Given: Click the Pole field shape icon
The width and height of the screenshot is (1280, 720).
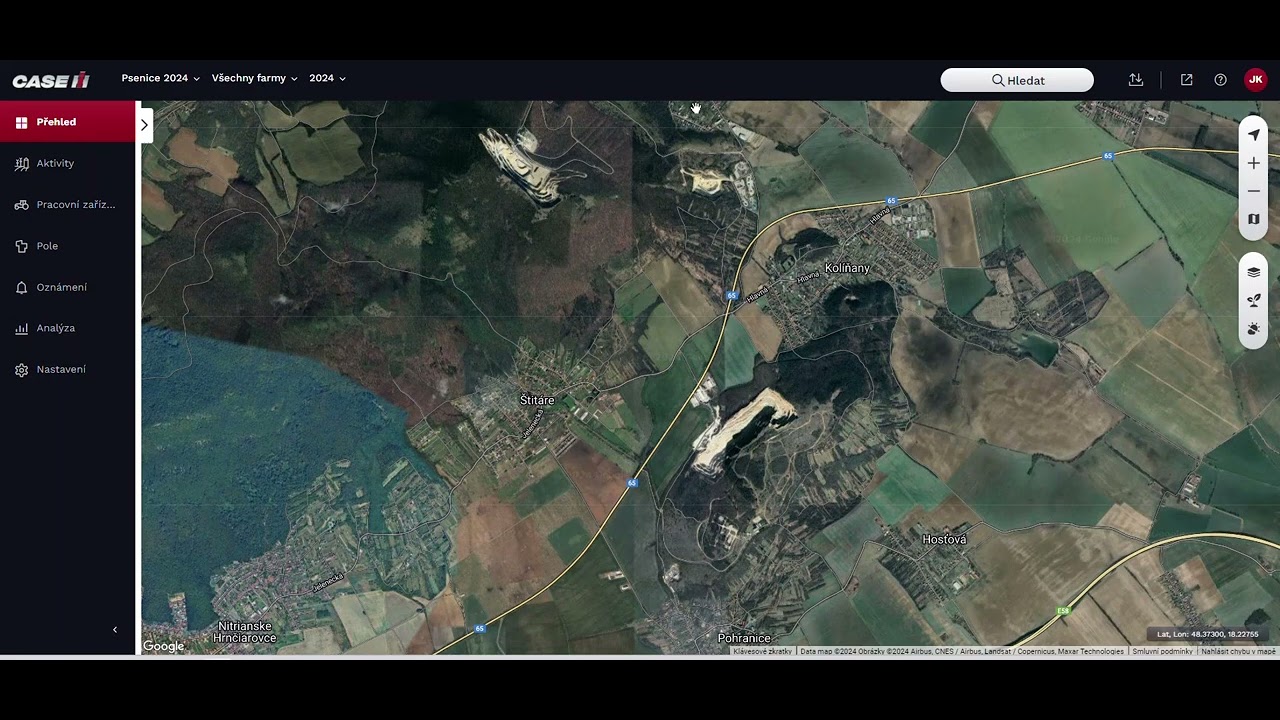Looking at the screenshot, I should click(x=21, y=246).
